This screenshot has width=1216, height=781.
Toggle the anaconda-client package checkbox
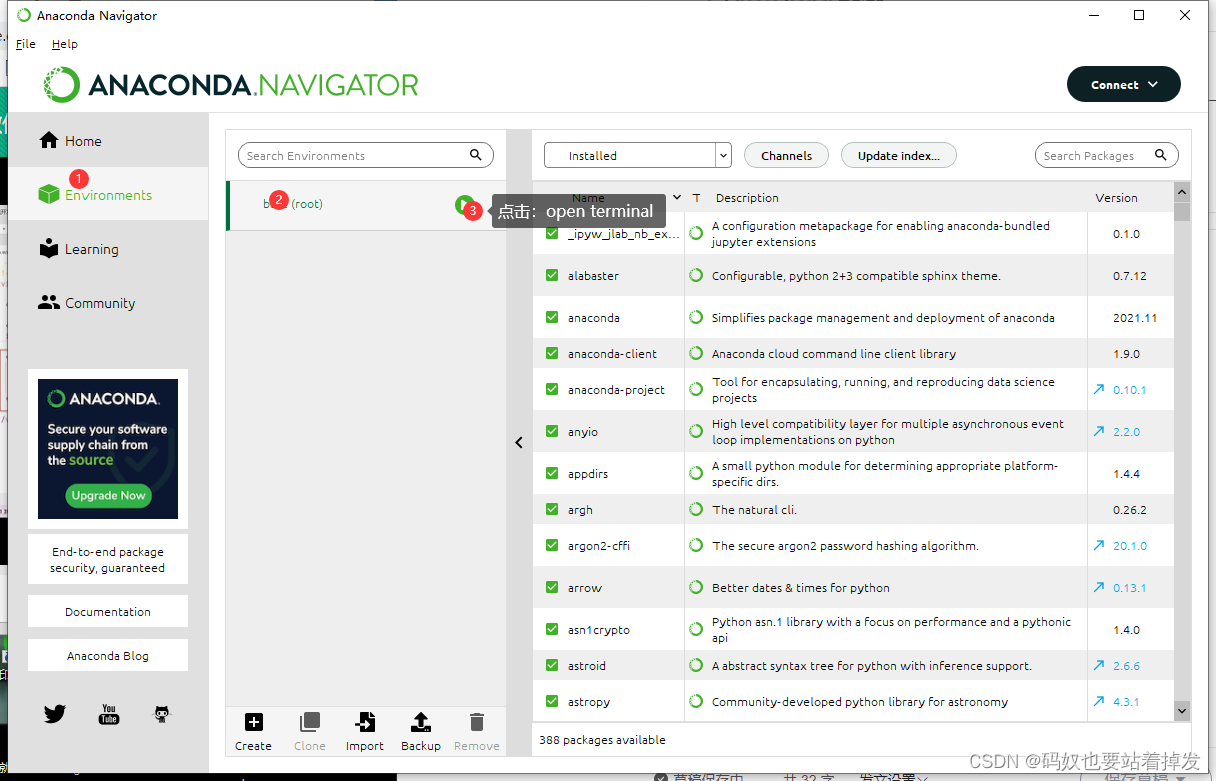pos(552,353)
